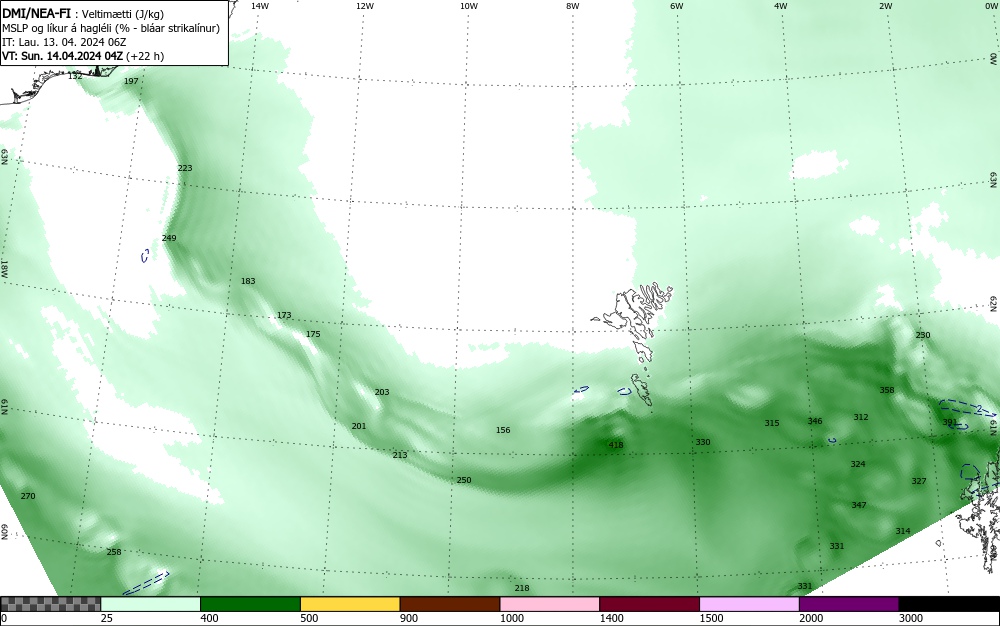1000x626 pixels.
Task: Click the 250 value label
Action: click(x=464, y=480)
